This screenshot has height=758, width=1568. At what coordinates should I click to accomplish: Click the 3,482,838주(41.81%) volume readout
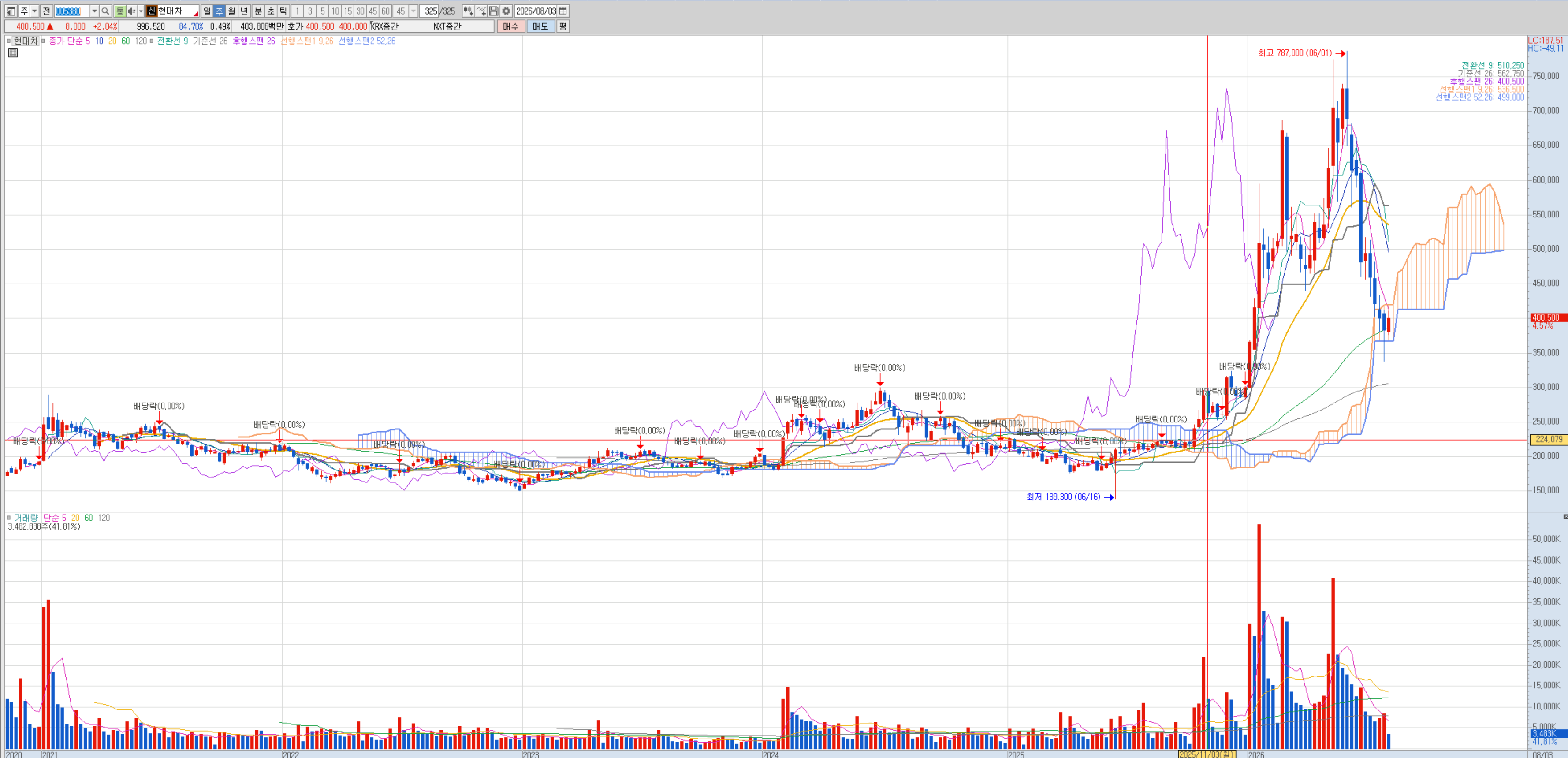point(44,526)
